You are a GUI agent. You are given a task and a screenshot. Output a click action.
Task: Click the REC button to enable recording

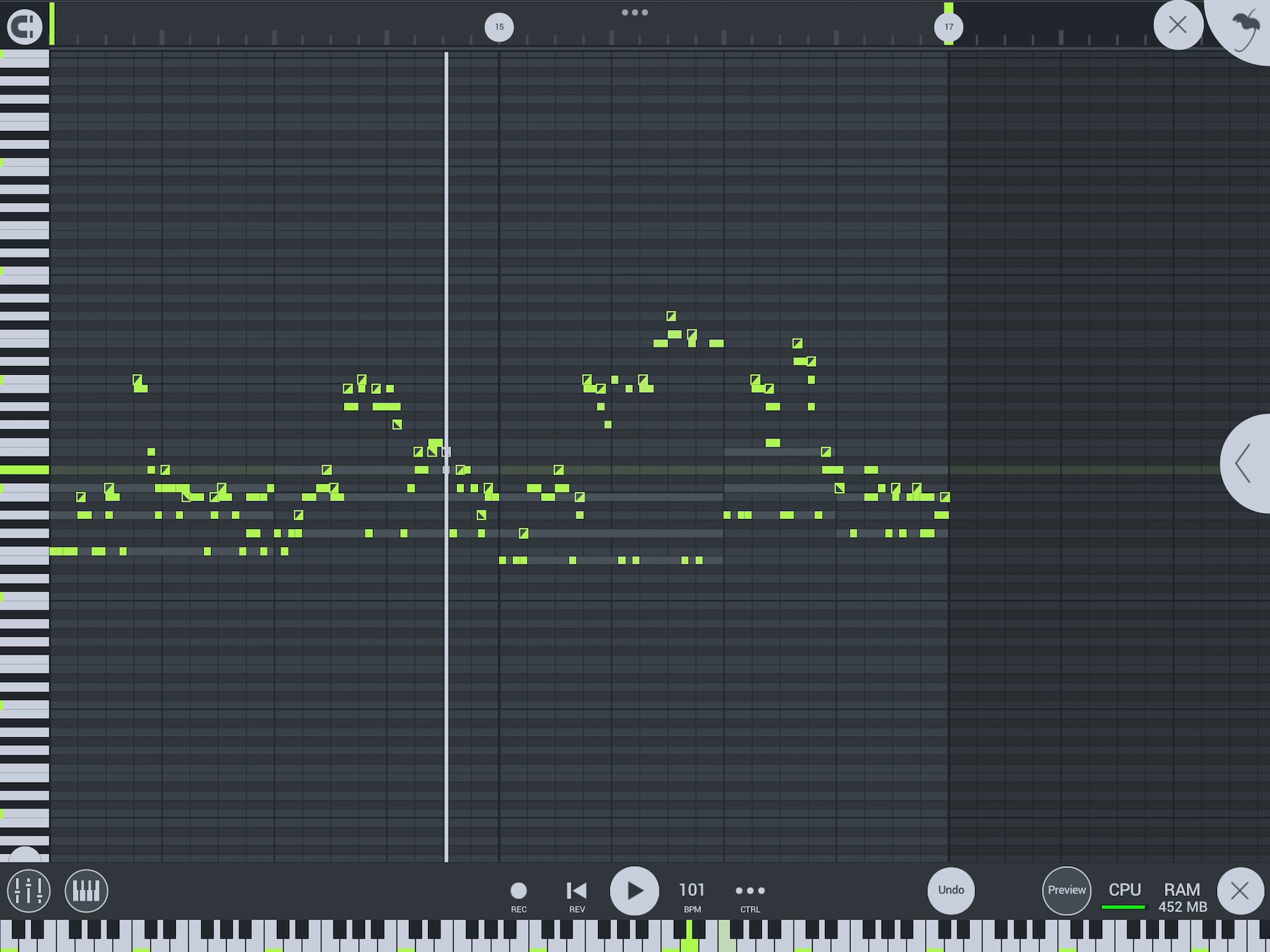pyautogui.click(x=518, y=889)
